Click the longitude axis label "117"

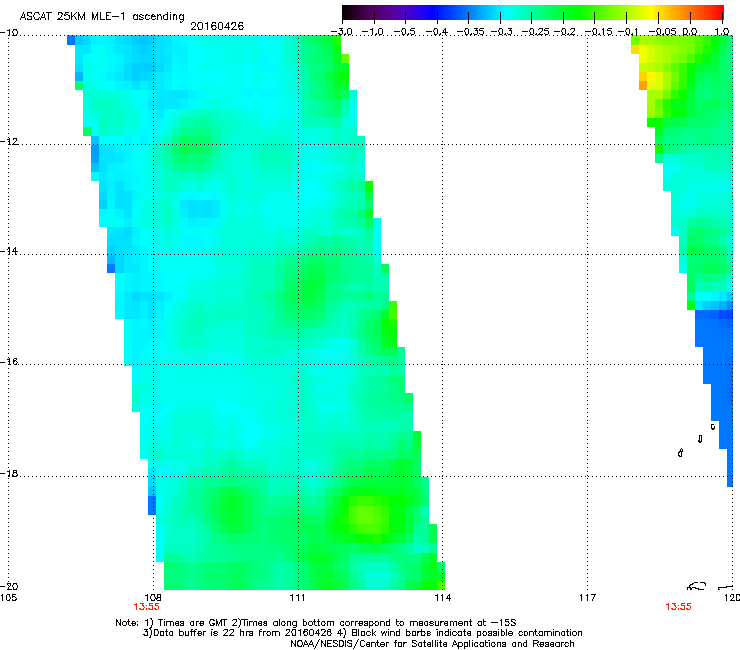588,598
